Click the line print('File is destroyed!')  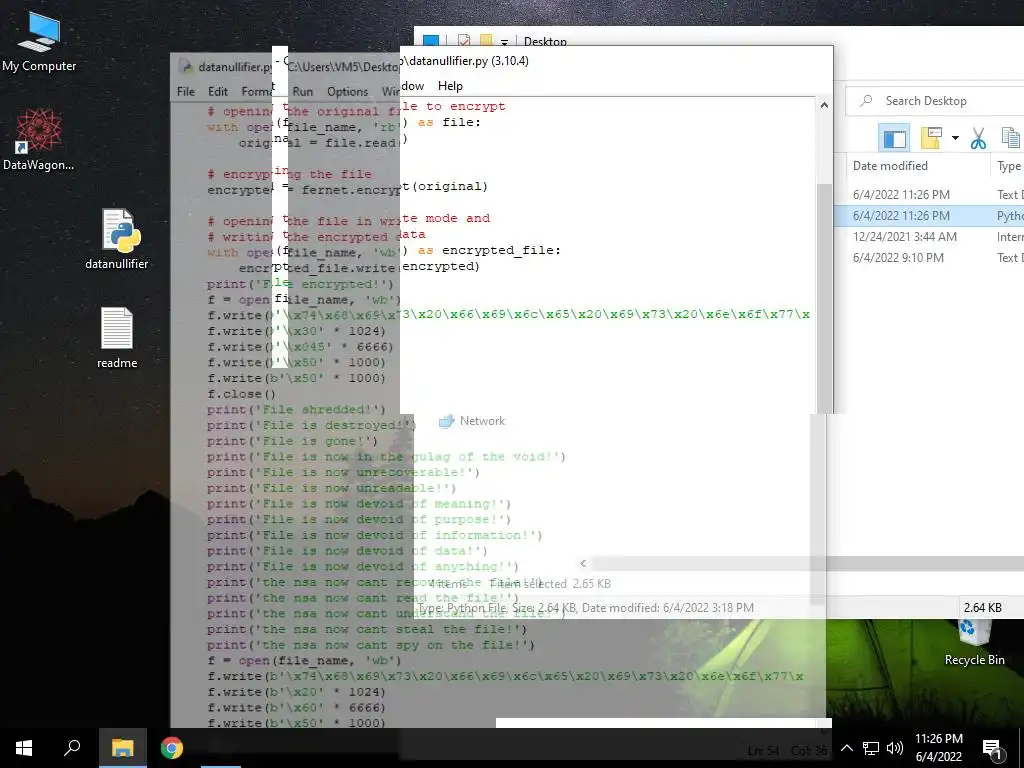point(311,425)
